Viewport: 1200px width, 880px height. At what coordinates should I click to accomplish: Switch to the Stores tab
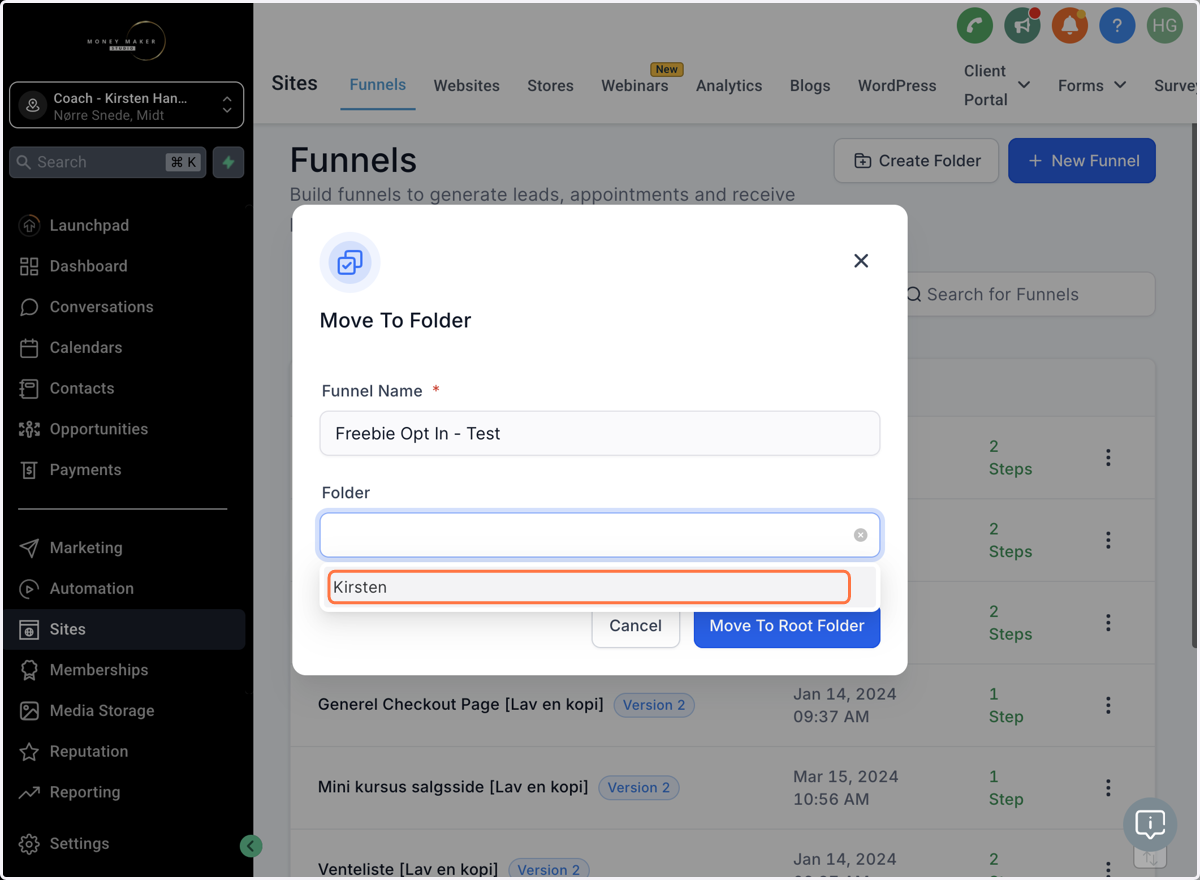click(550, 86)
